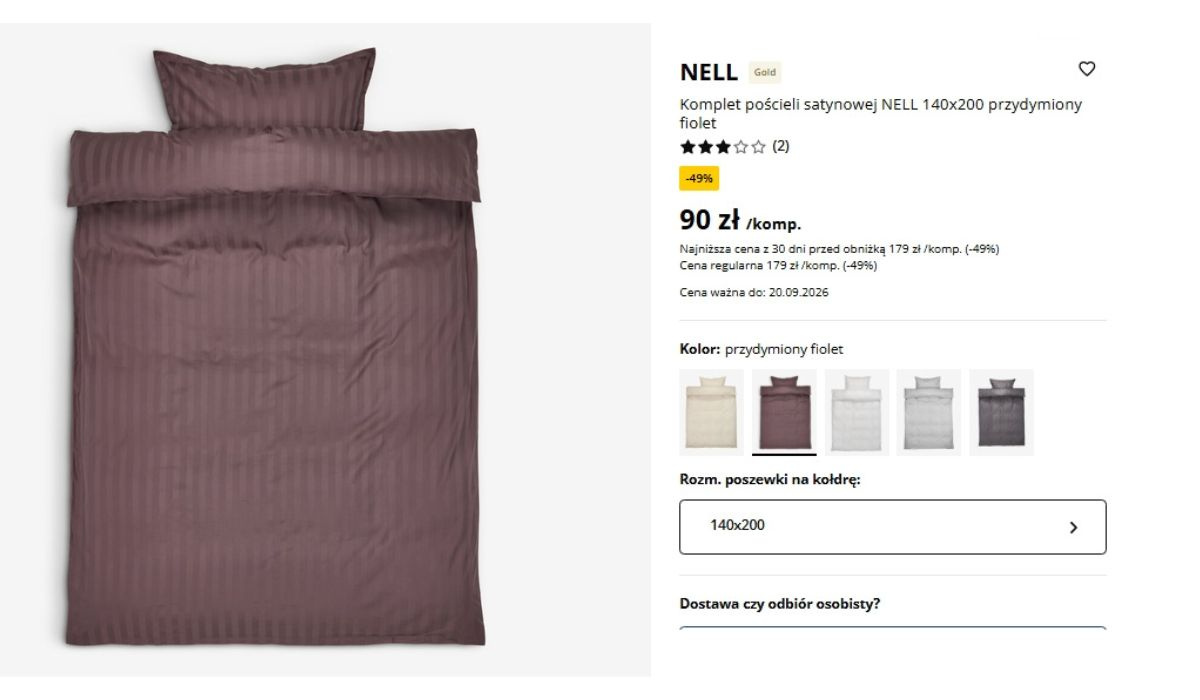Choose the light grey bedding variant
The image size is (1200, 700).
929,412
